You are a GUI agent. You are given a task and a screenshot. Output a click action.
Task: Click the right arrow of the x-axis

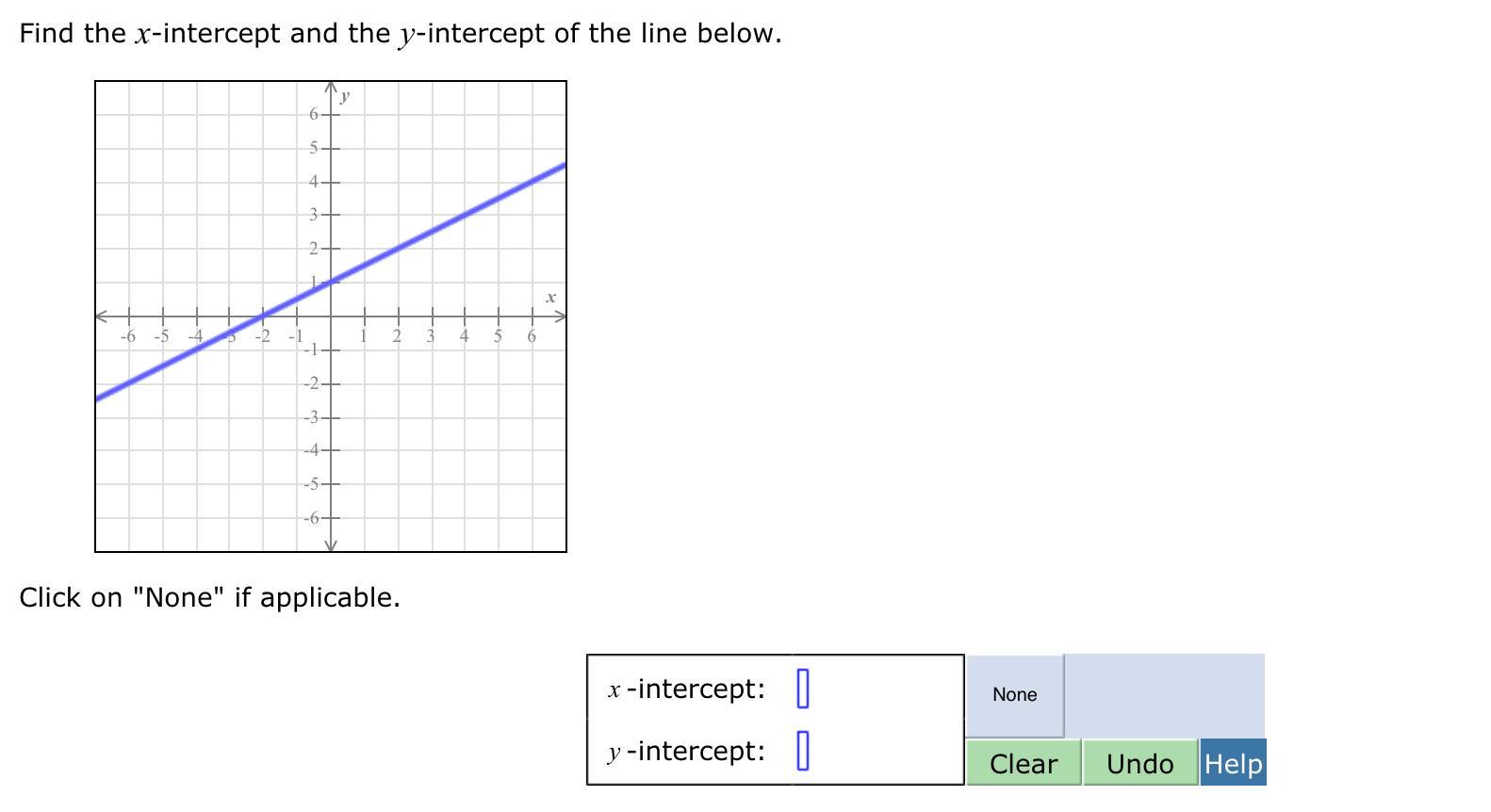(x=560, y=317)
